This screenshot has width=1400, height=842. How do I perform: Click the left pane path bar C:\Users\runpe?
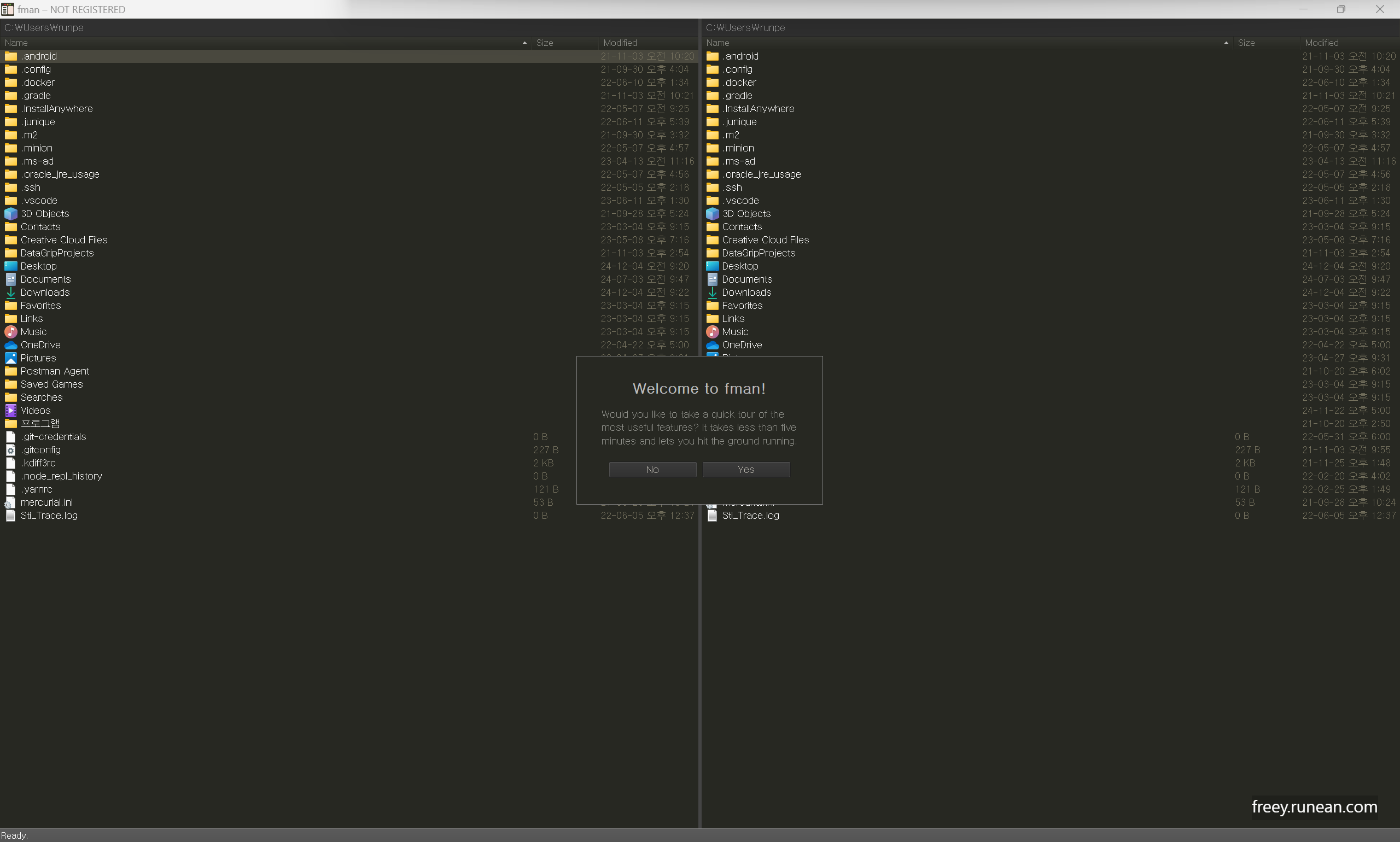point(44,28)
